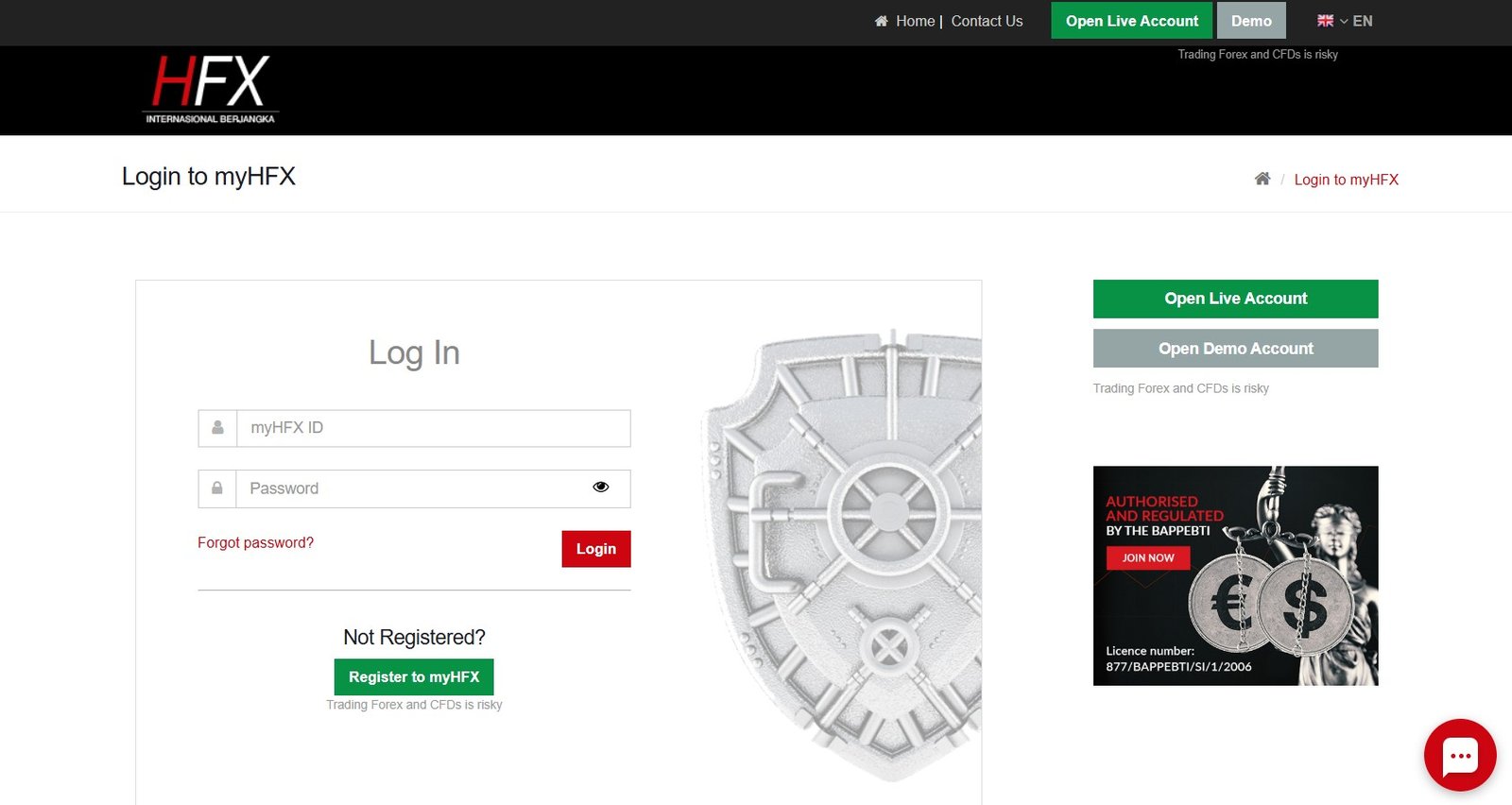Click the padlock icon beside Password field
The width and height of the screenshot is (1512, 805).
pos(217,488)
